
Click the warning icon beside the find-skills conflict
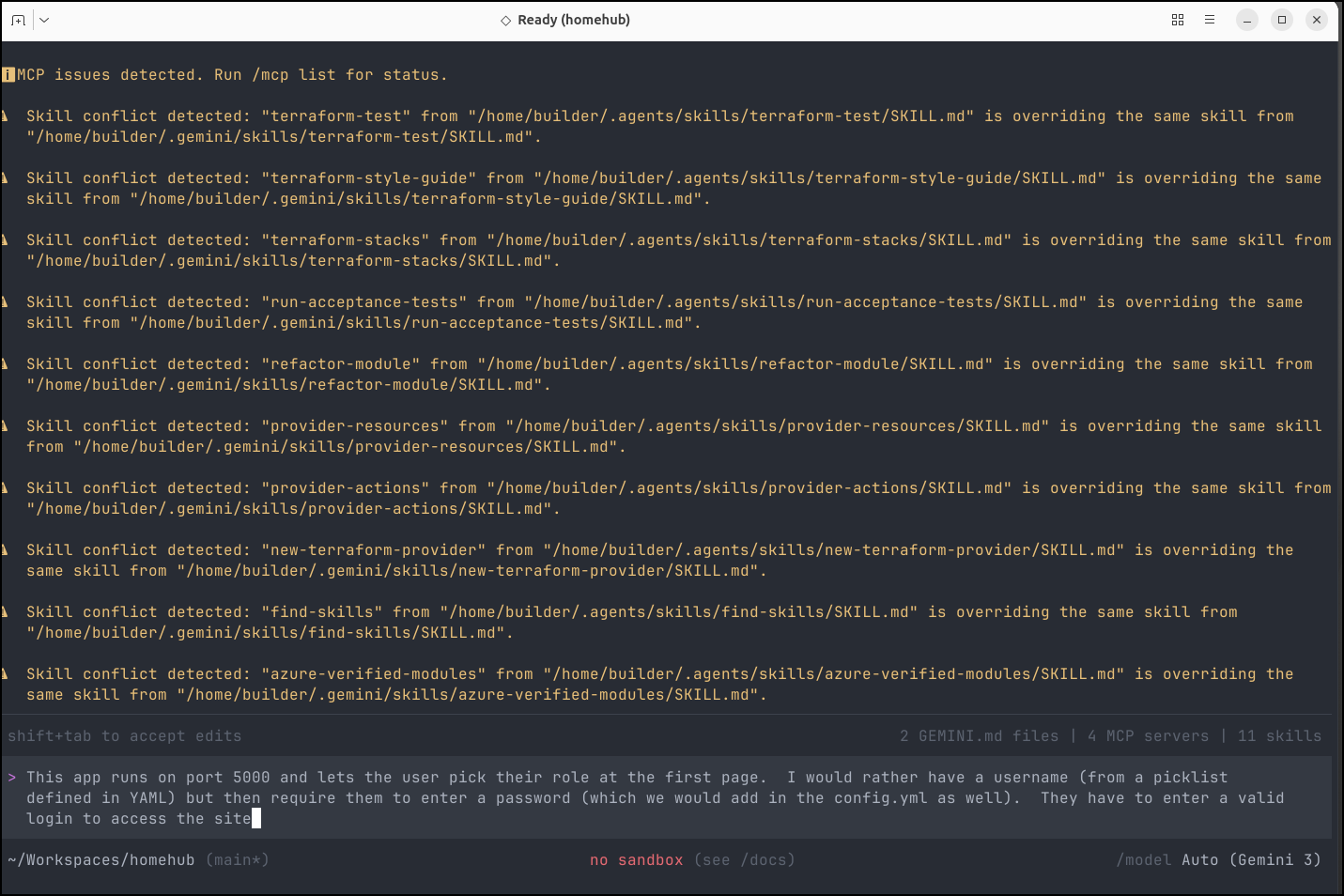point(6,612)
